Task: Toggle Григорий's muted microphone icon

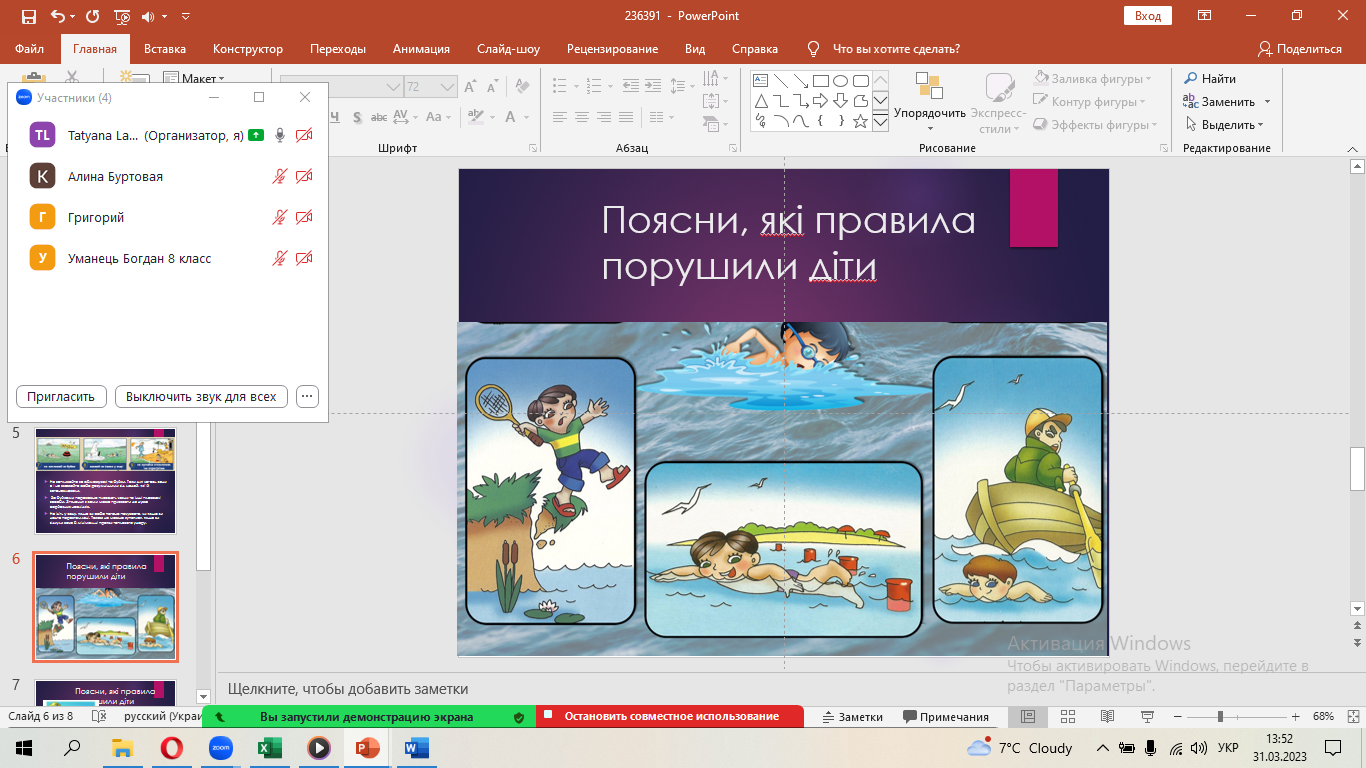Action: point(280,217)
